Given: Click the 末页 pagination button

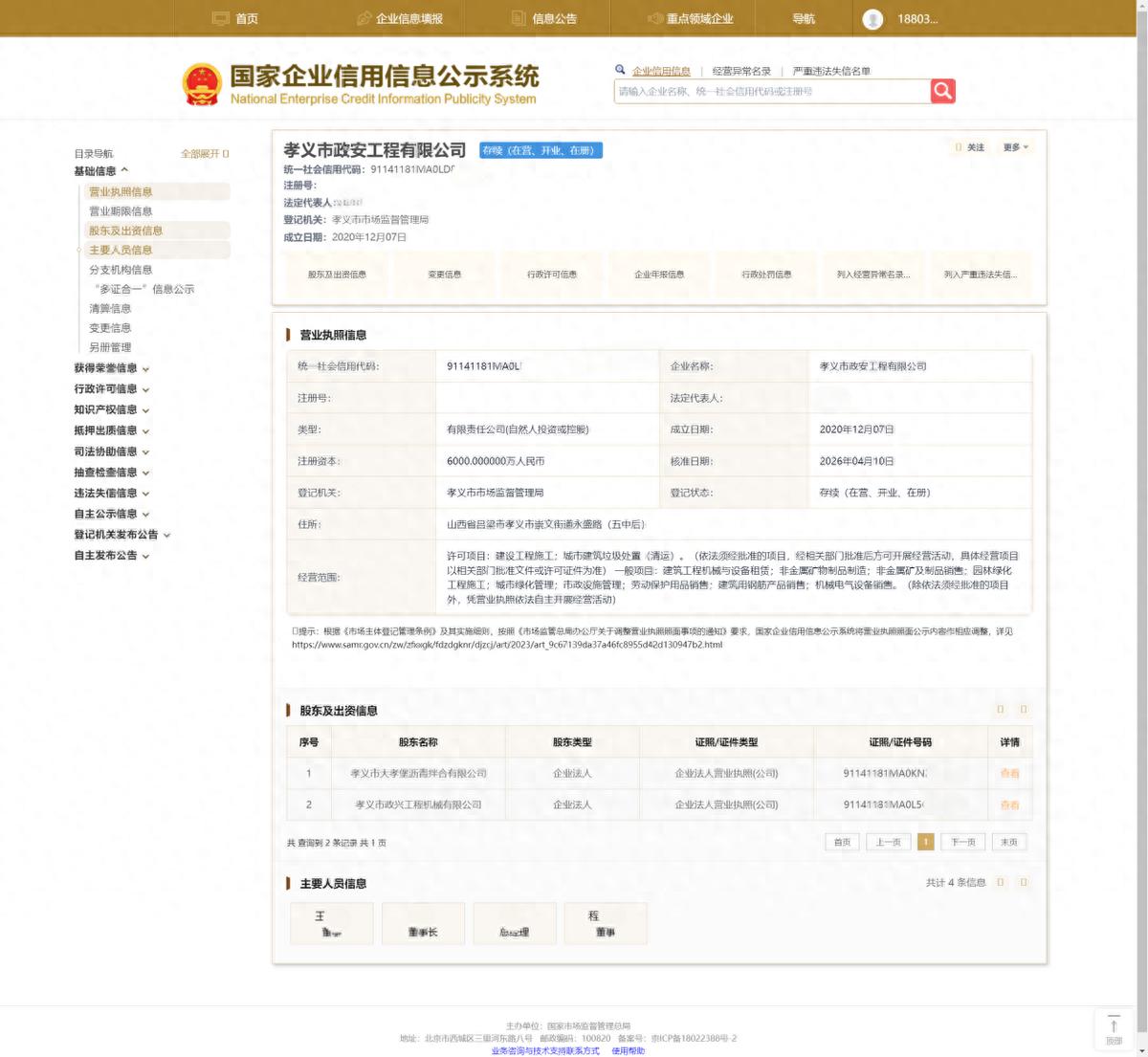Looking at the screenshot, I should 1009,842.
